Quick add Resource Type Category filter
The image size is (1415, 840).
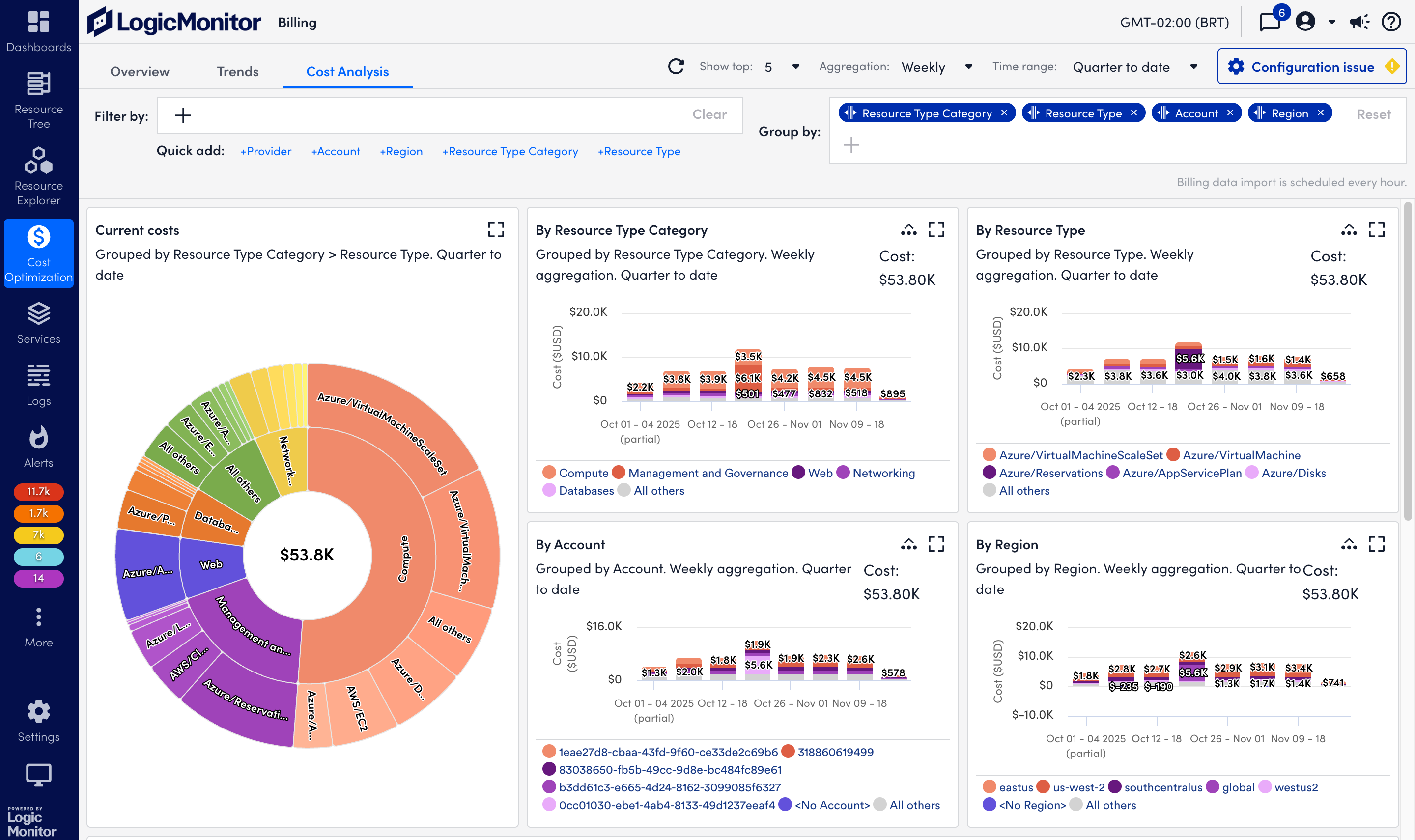tap(510, 151)
